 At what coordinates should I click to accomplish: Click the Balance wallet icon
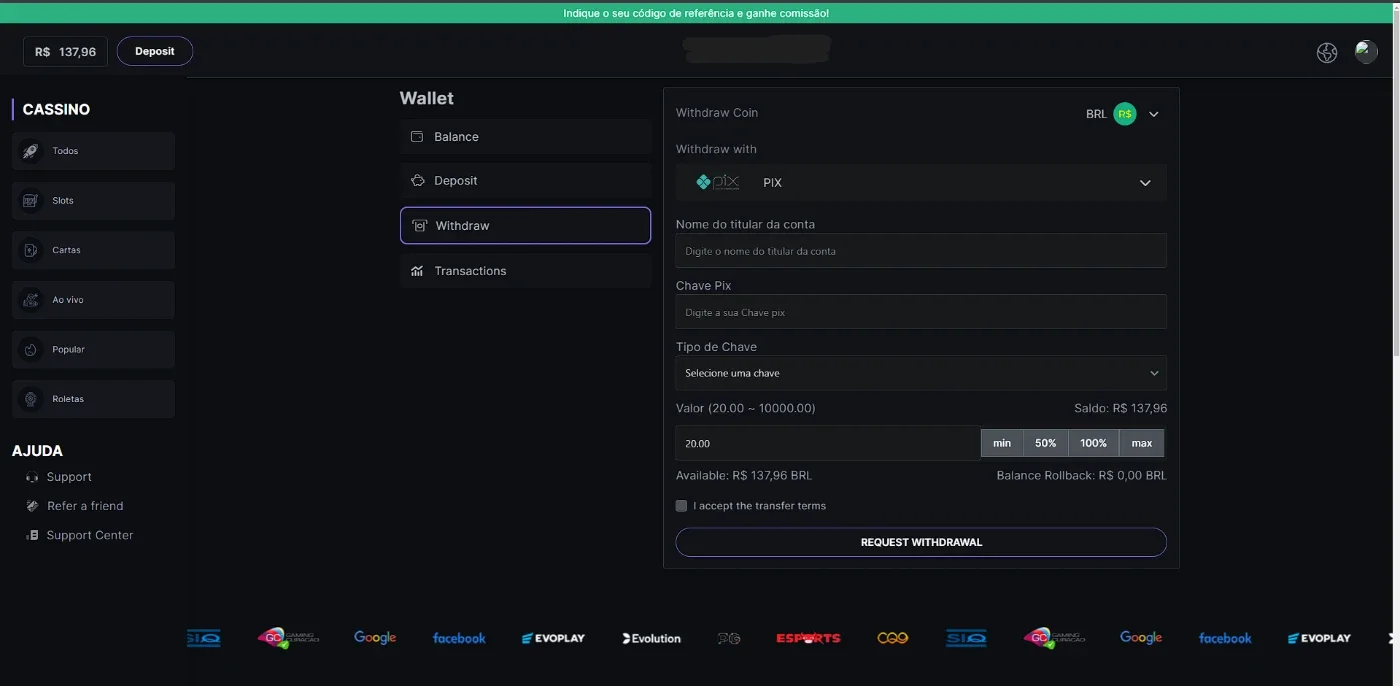[x=417, y=137]
